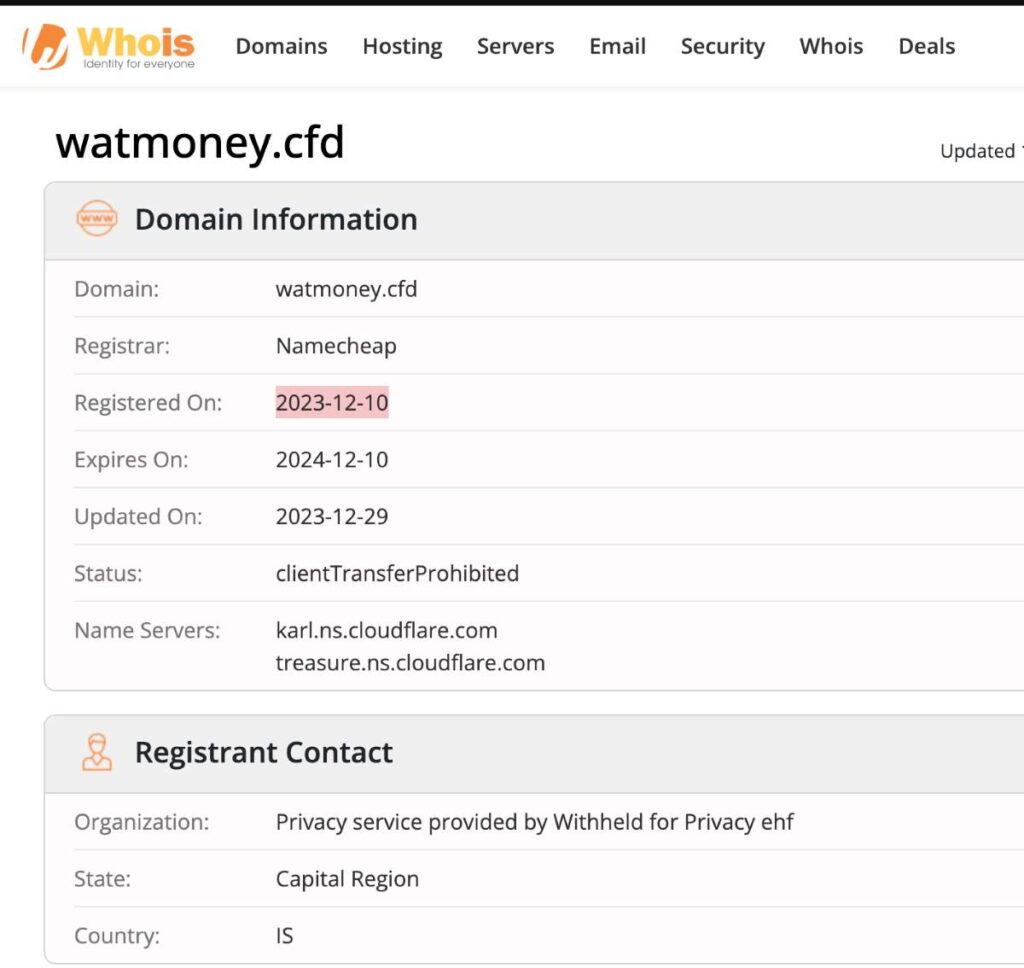Open the Deals page
This screenshot has width=1024, height=968.
(925, 46)
